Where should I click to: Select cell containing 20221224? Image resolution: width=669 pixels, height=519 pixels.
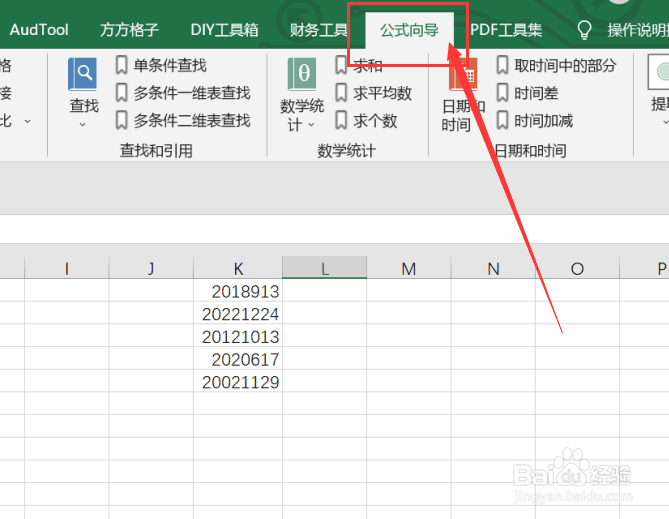pos(238,314)
